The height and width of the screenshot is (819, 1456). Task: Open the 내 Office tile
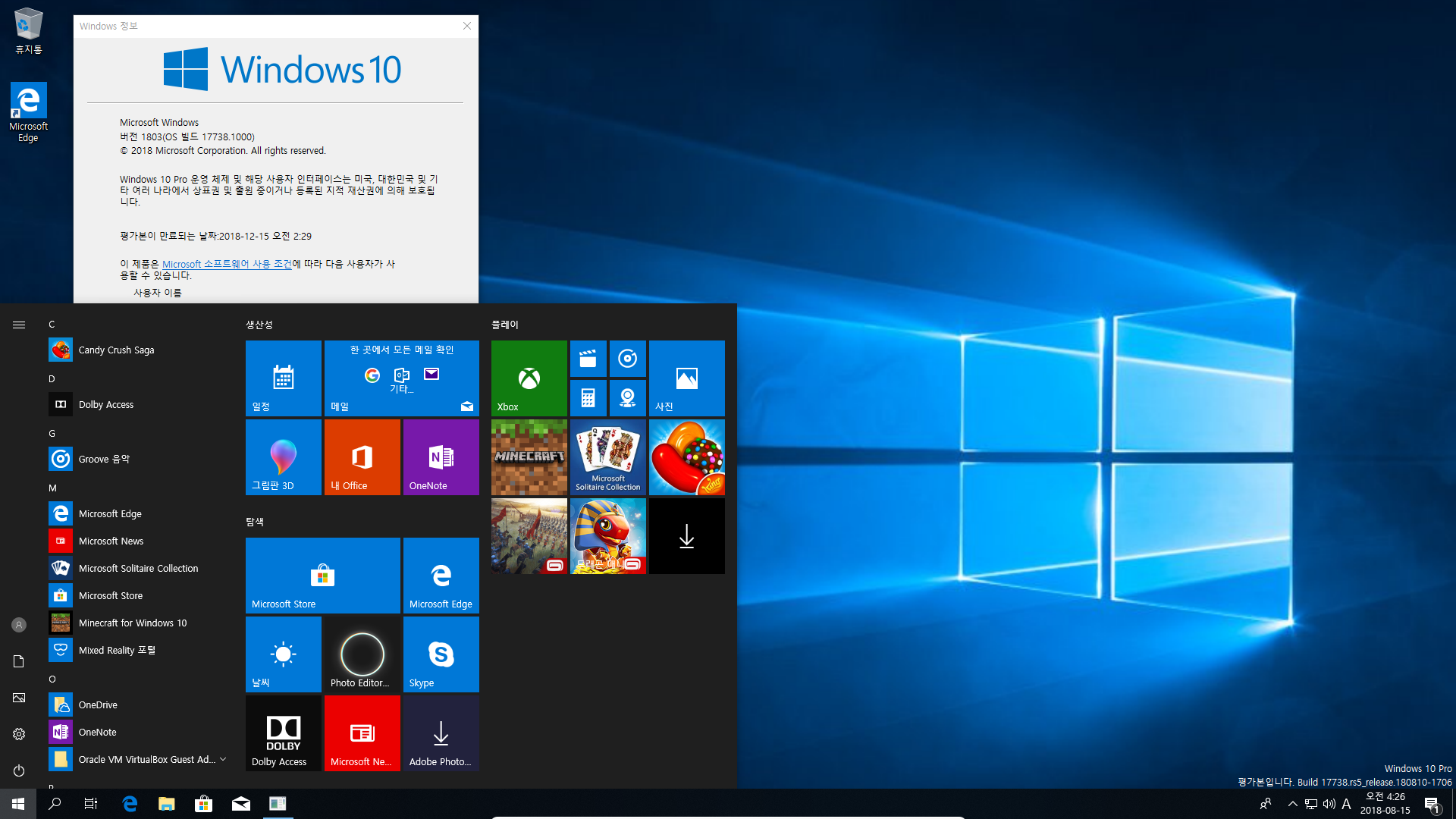[362, 457]
